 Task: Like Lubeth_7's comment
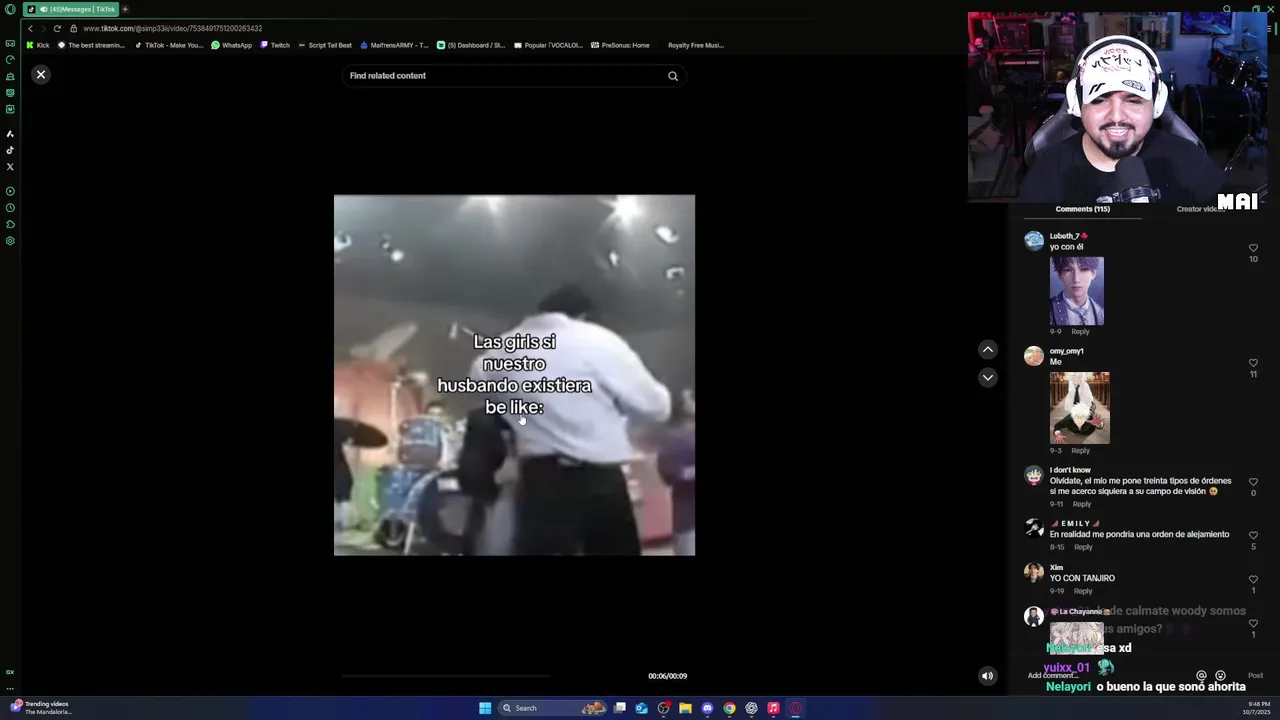pyautogui.click(x=1253, y=248)
